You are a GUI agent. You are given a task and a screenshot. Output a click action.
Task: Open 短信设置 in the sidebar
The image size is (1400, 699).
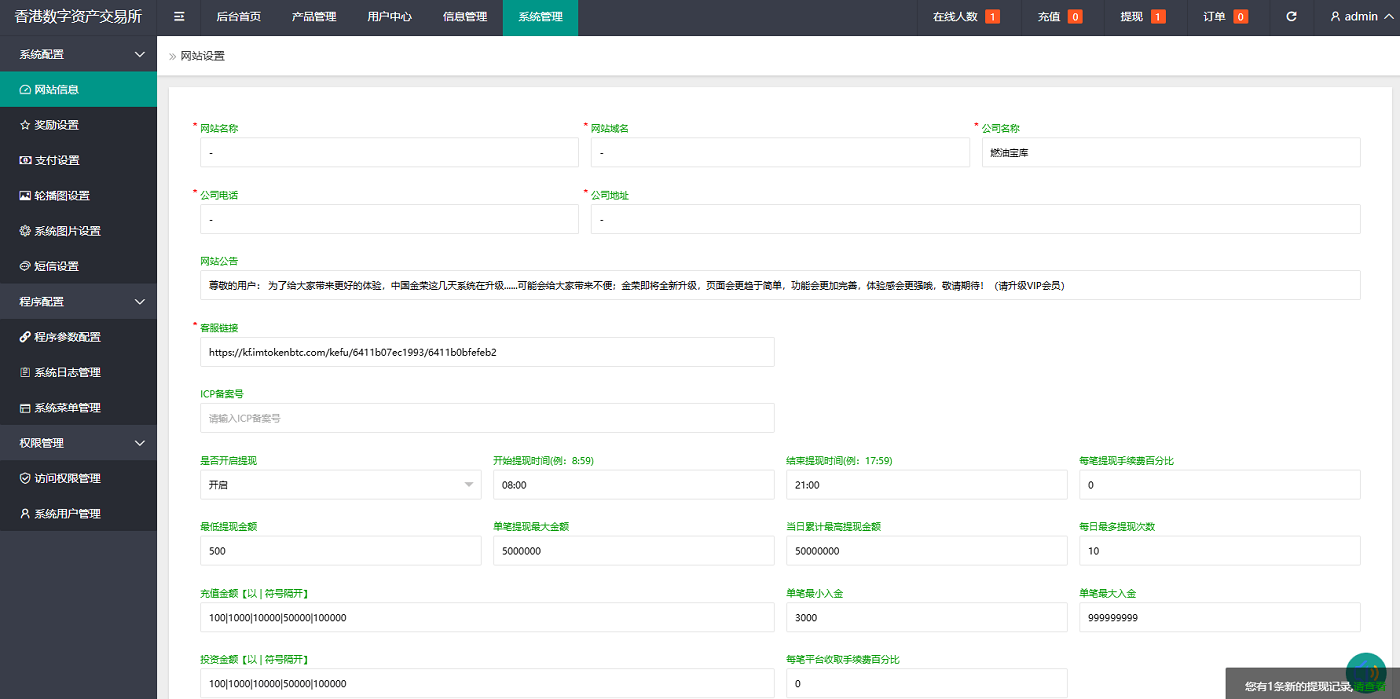point(56,266)
